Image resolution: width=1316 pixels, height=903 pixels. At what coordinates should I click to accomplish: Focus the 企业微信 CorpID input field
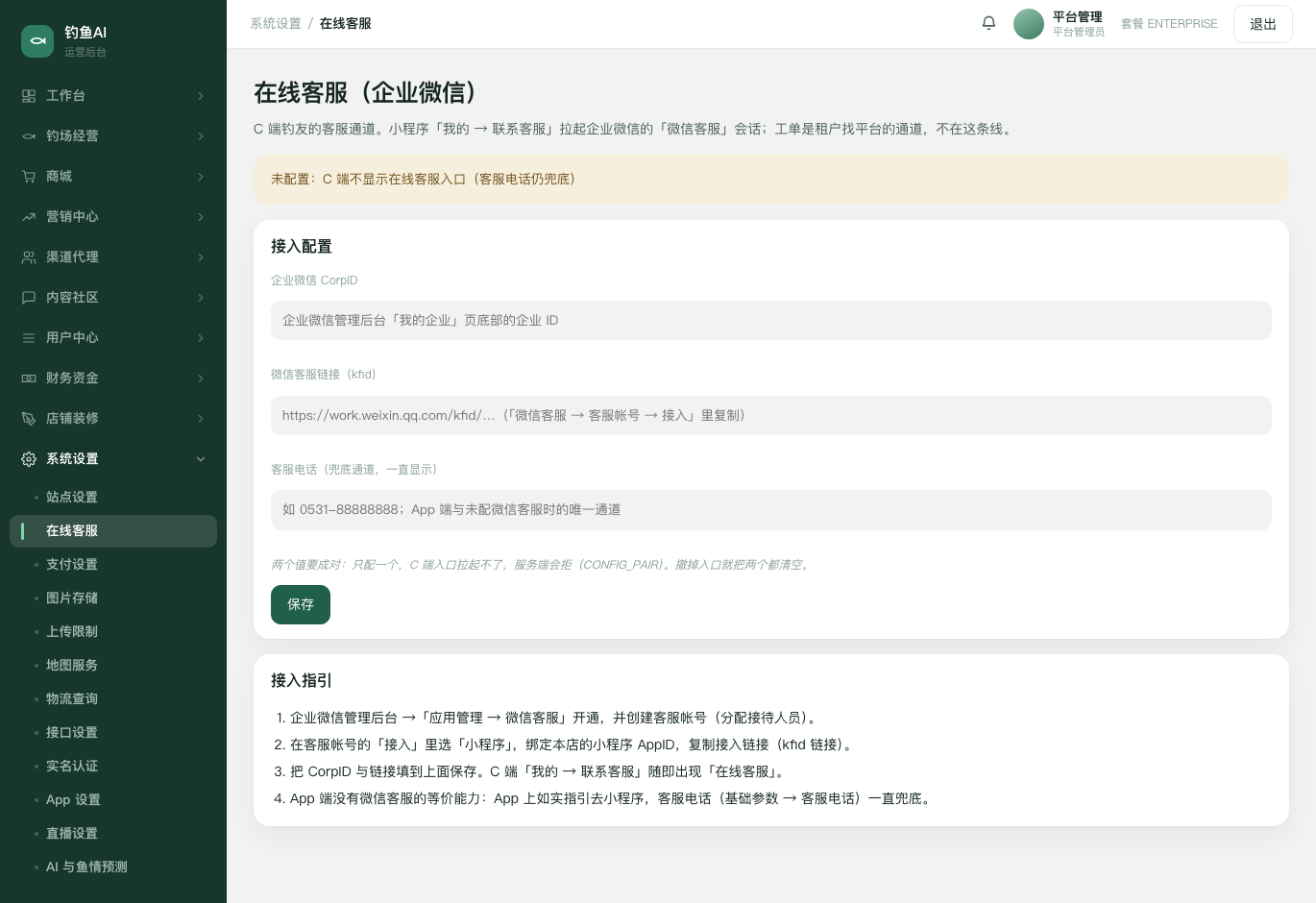[771, 321]
